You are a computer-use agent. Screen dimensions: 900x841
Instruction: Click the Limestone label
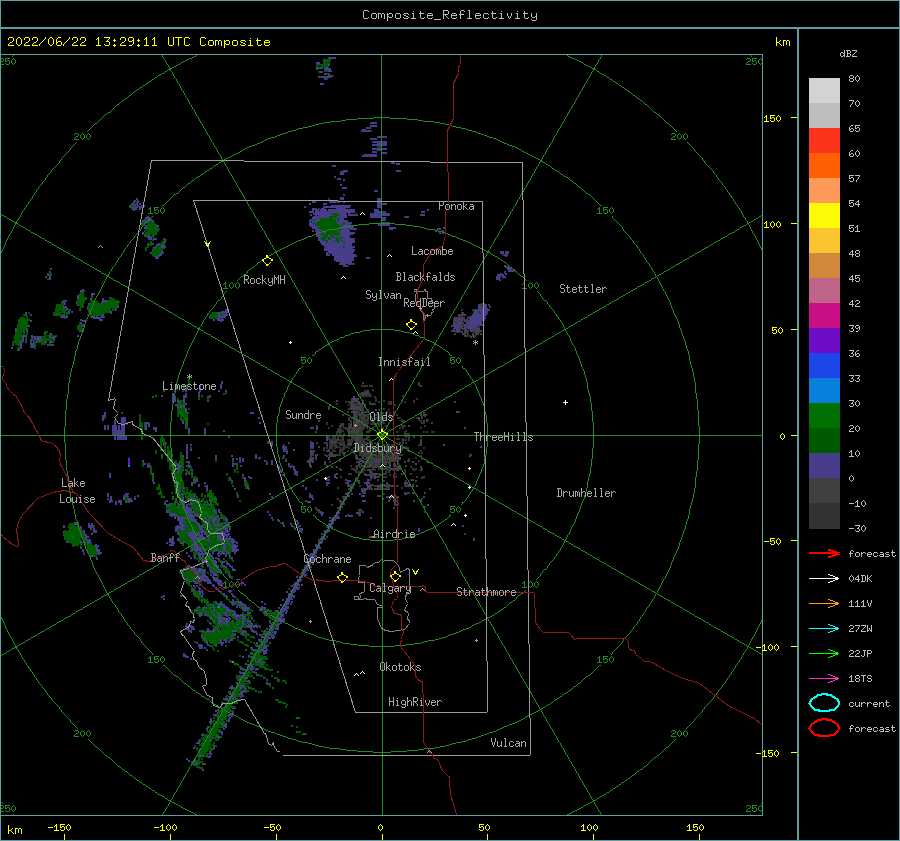click(x=189, y=386)
